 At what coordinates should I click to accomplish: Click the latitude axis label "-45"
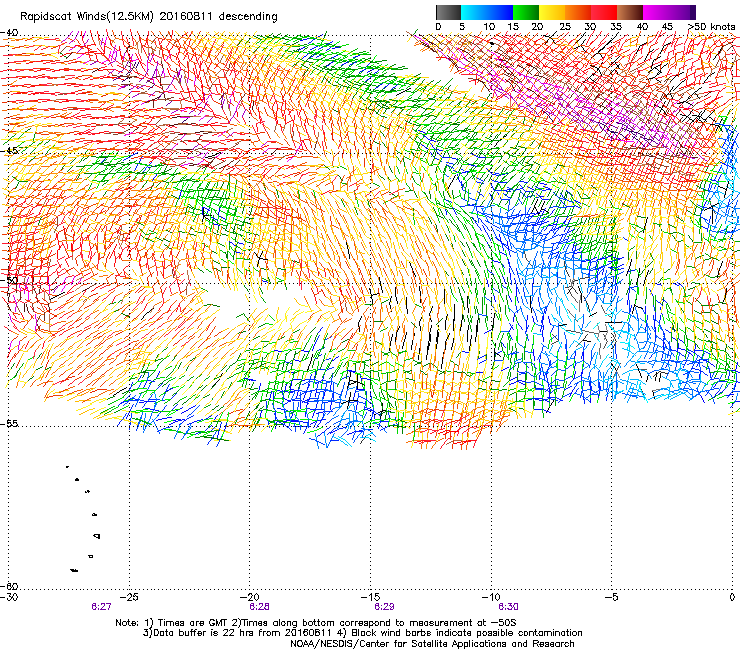coord(10,151)
